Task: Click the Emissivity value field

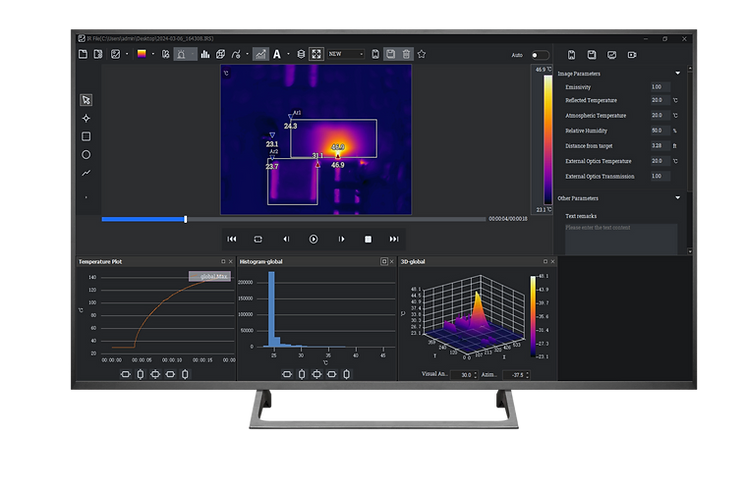Action: tap(658, 87)
